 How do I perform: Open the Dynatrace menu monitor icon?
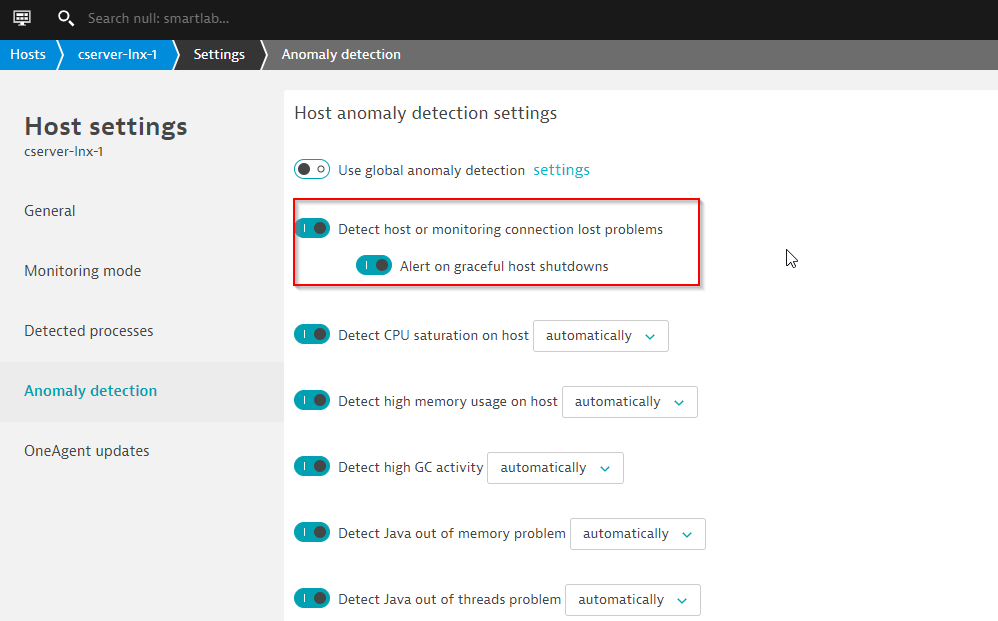point(22,18)
